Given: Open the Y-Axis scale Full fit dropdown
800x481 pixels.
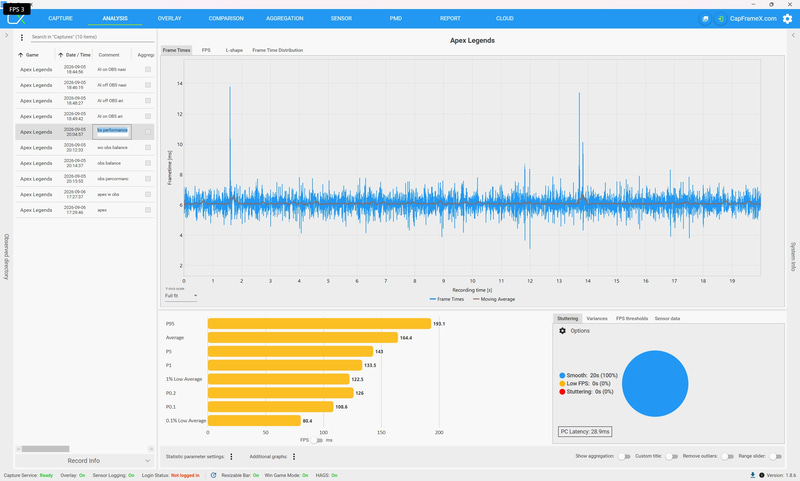Looking at the screenshot, I should coord(181,296).
